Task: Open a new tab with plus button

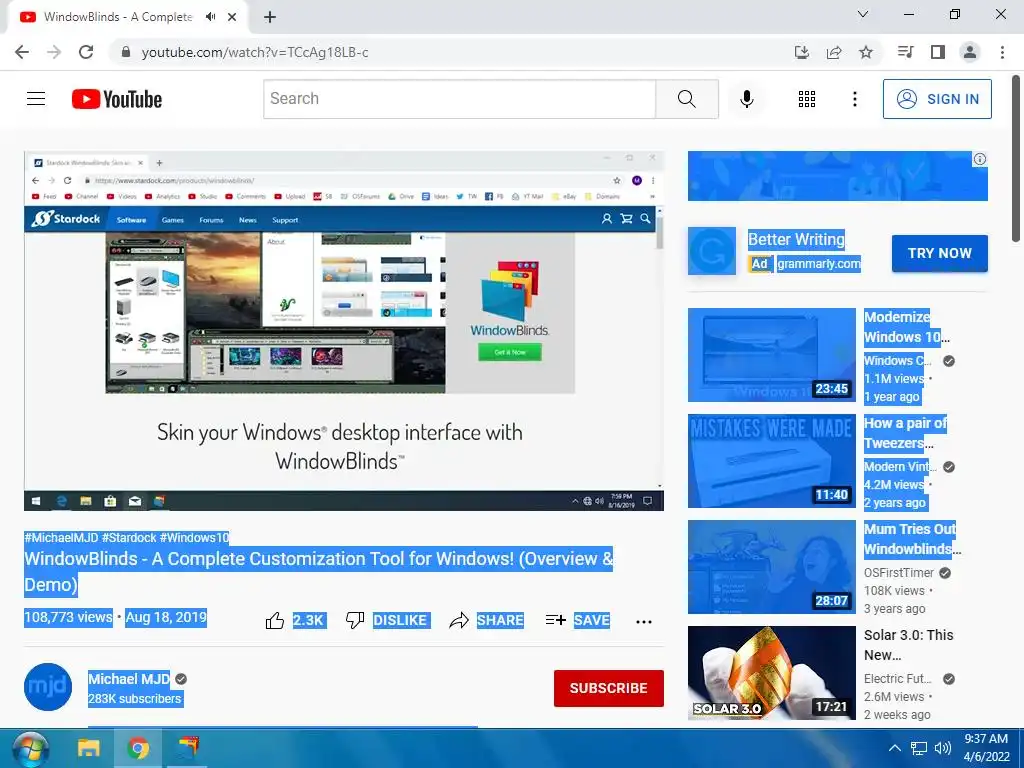Action: pyautogui.click(x=270, y=17)
